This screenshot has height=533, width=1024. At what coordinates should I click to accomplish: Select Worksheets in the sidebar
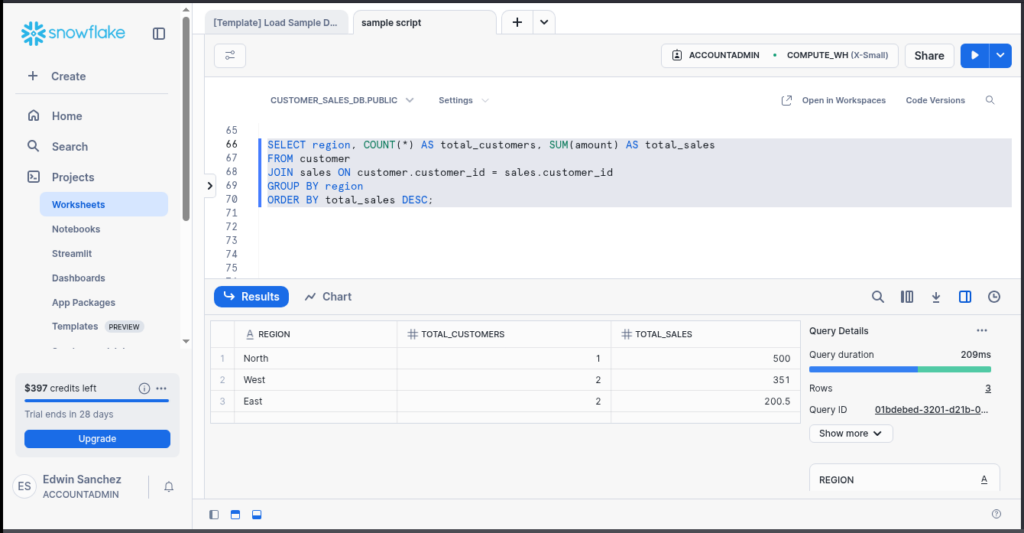click(x=104, y=204)
